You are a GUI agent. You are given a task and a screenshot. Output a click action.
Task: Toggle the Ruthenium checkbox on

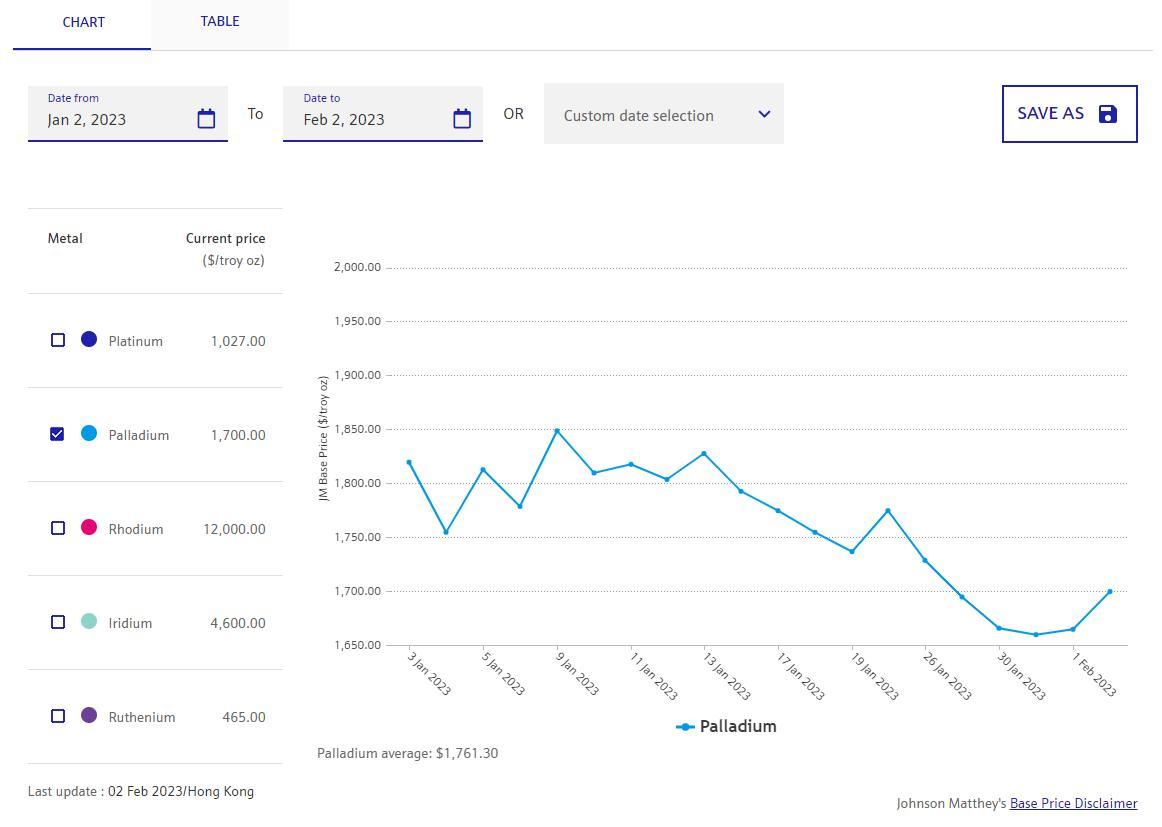[58, 716]
